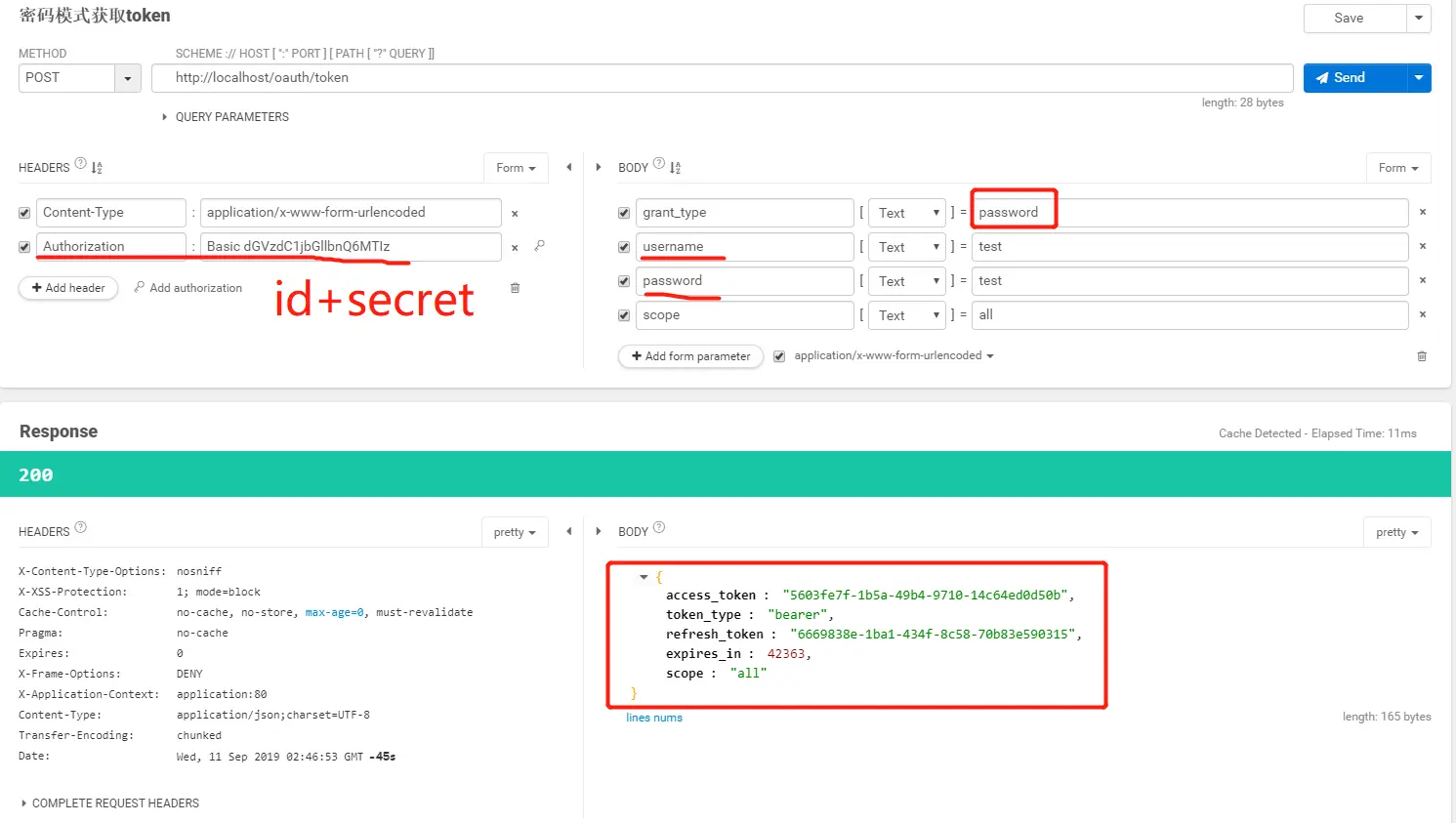Click the arrow left of request BODY

pyautogui.click(x=599, y=167)
